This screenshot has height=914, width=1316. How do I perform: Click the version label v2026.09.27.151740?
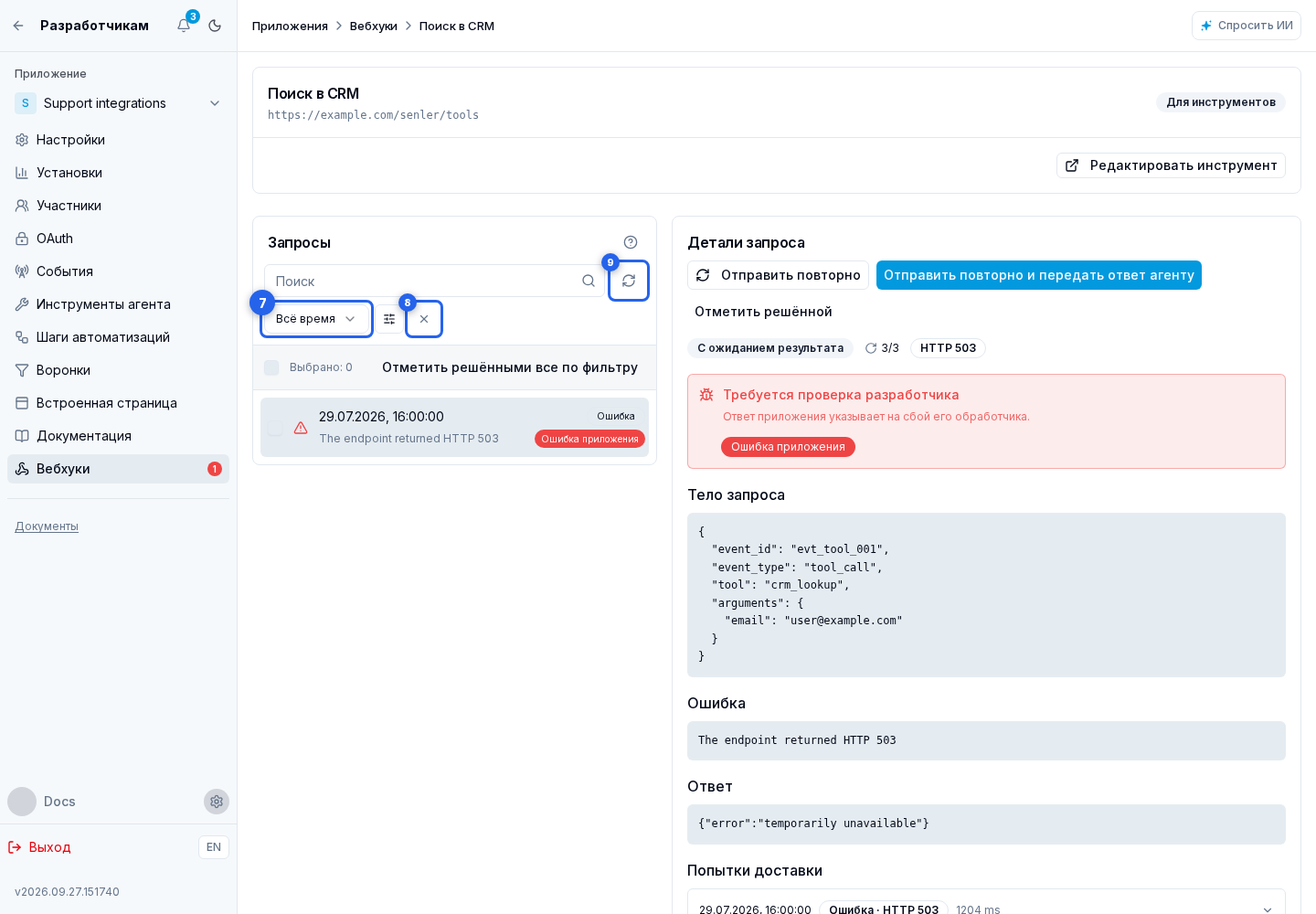click(67, 892)
